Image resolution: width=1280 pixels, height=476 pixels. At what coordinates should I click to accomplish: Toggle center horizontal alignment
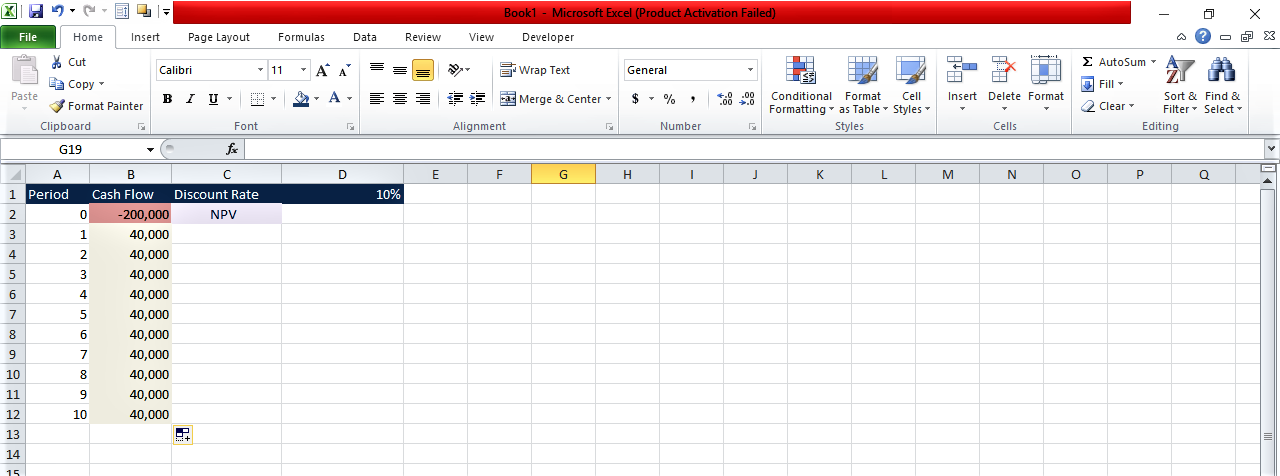tap(399, 99)
